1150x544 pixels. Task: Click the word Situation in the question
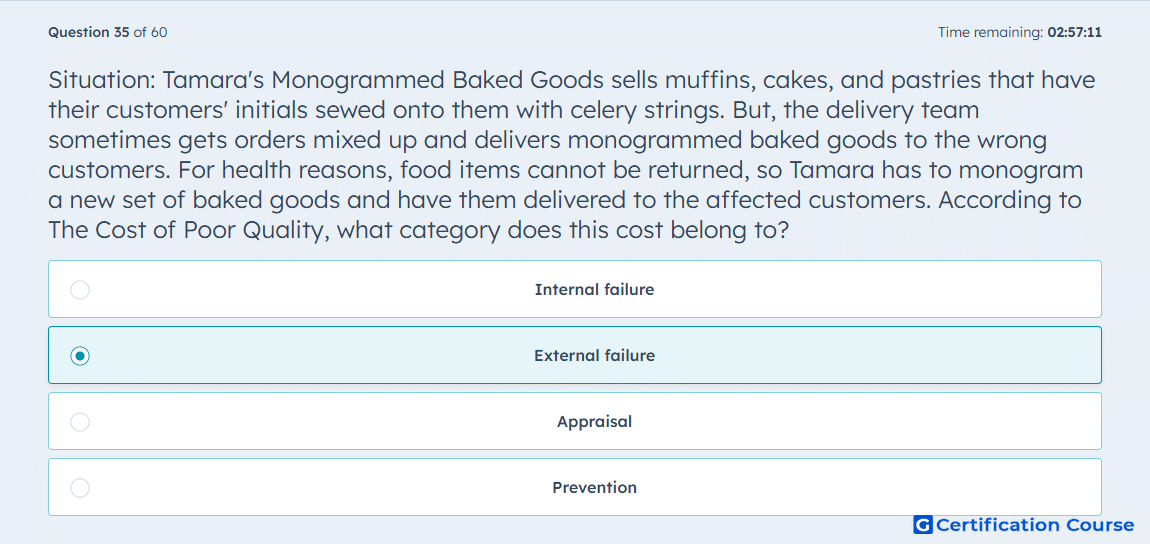click(x=100, y=79)
